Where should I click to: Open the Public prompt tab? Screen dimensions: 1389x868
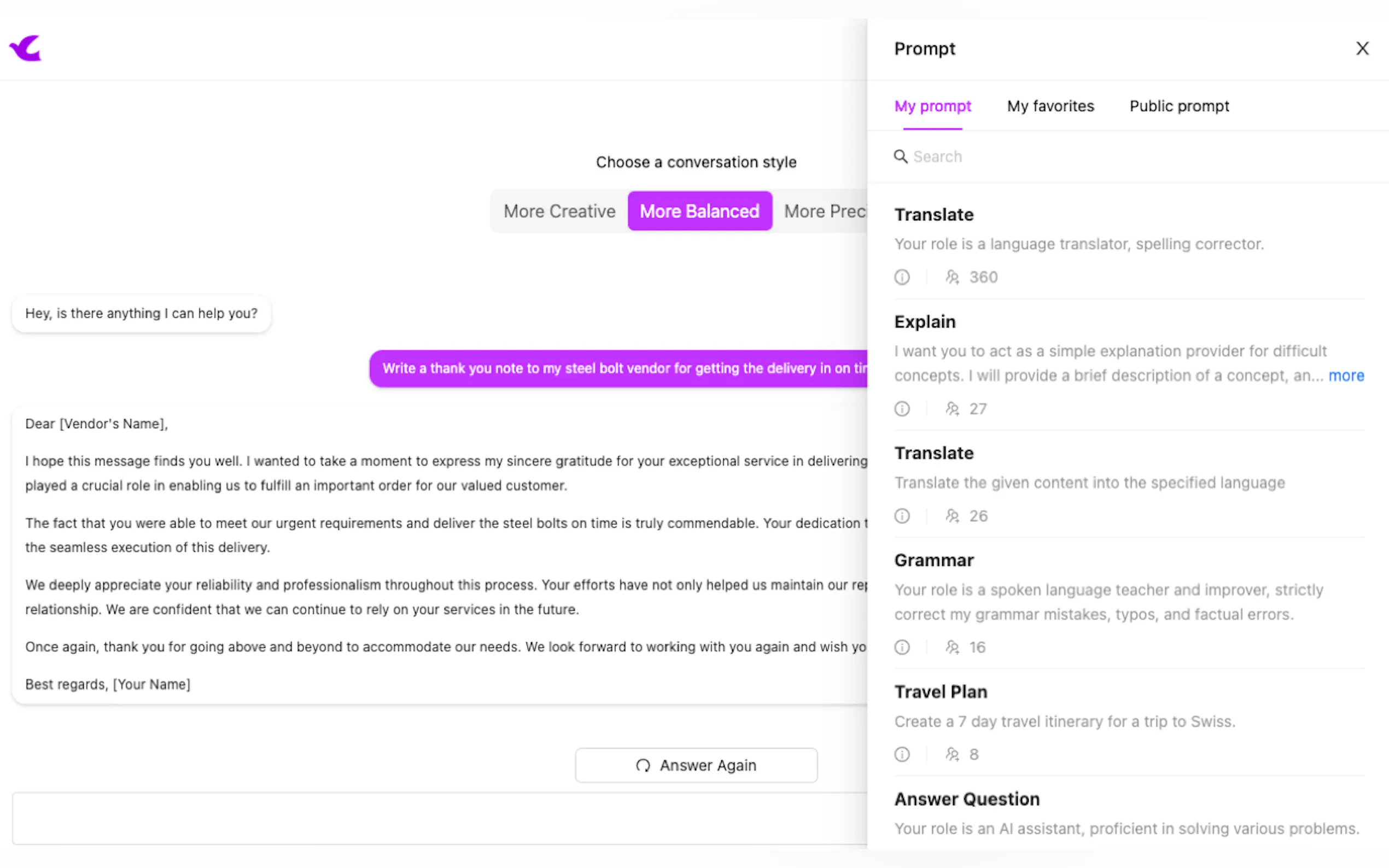pyautogui.click(x=1179, y=106)
